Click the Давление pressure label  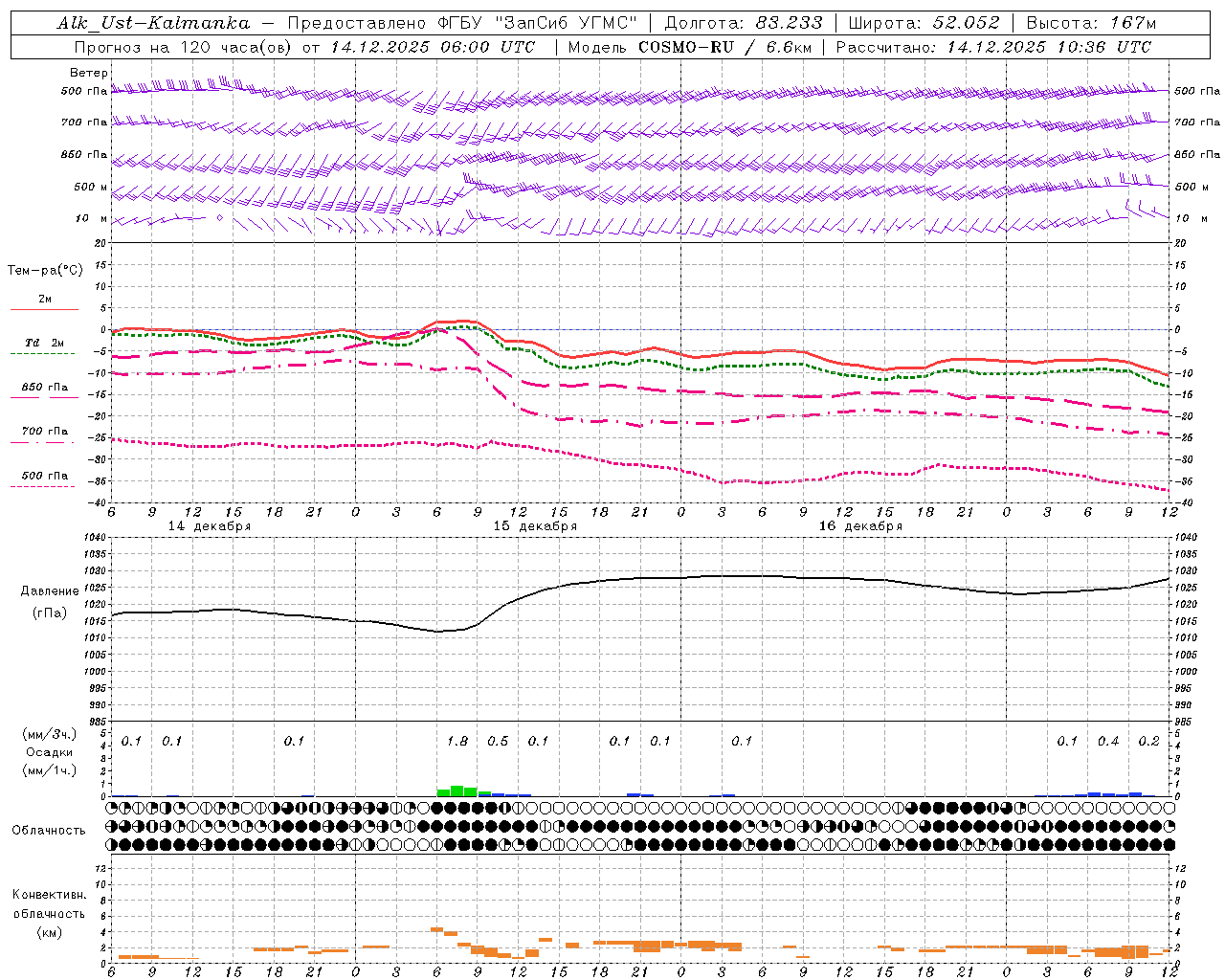coord(50,591)
